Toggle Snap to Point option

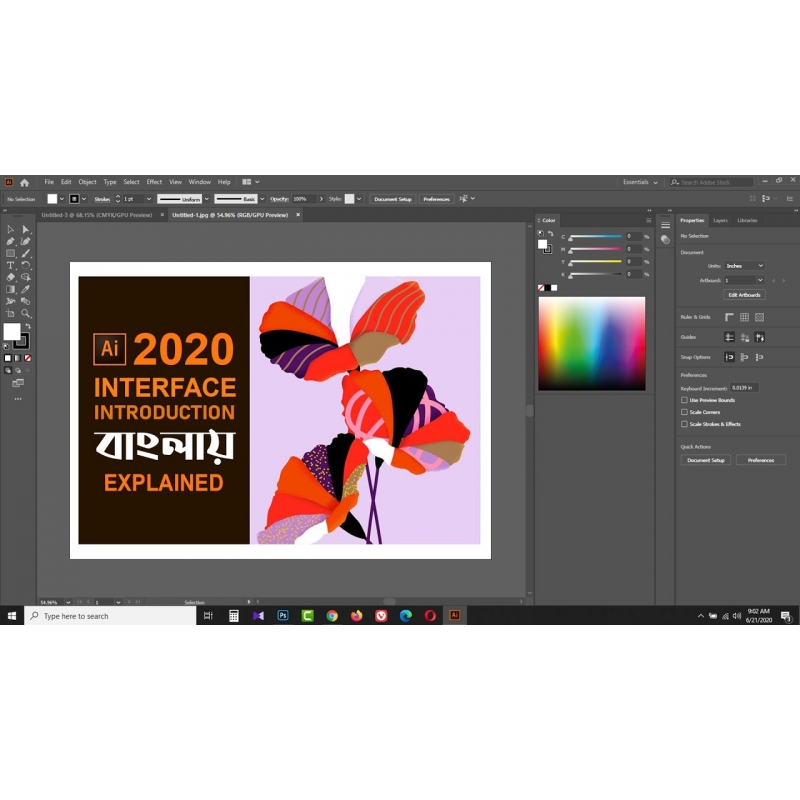(729, 357)
